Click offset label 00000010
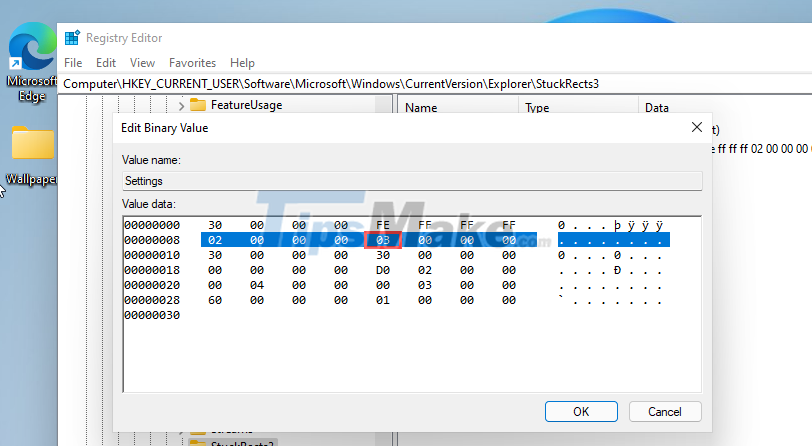 click(152, 255)
